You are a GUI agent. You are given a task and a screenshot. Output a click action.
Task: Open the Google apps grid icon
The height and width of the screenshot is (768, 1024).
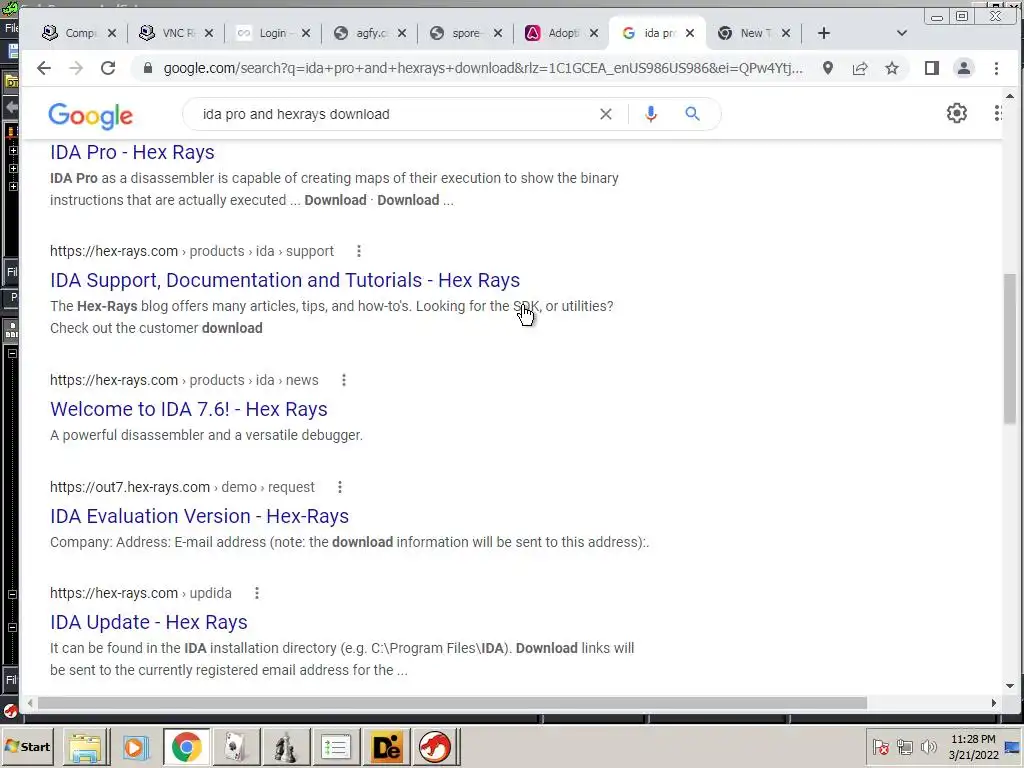click(997, 113)
